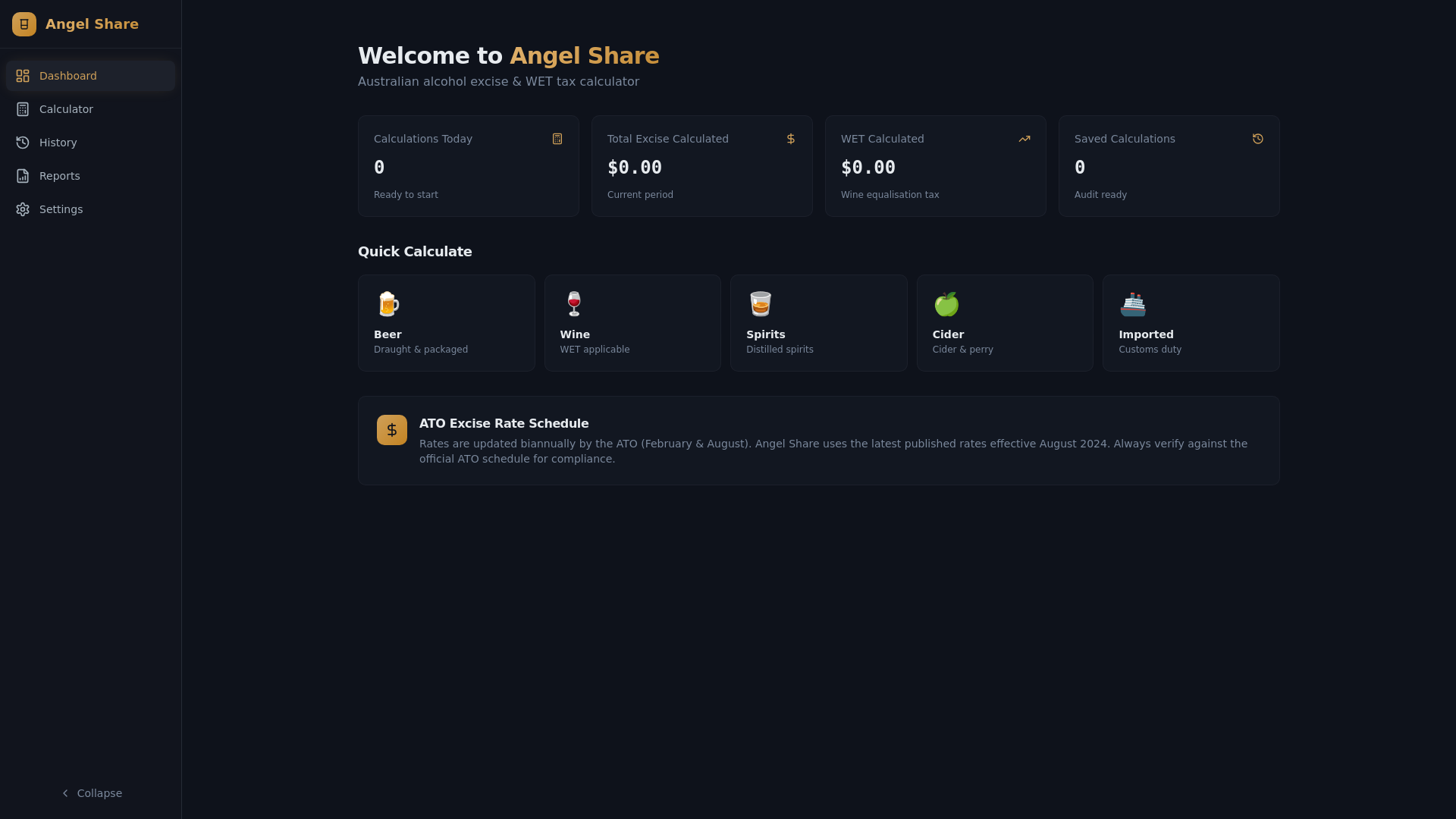Screen dimensions: 1456x819
Task: Click the Calculations Today value 0
Action: click(379, 168)
